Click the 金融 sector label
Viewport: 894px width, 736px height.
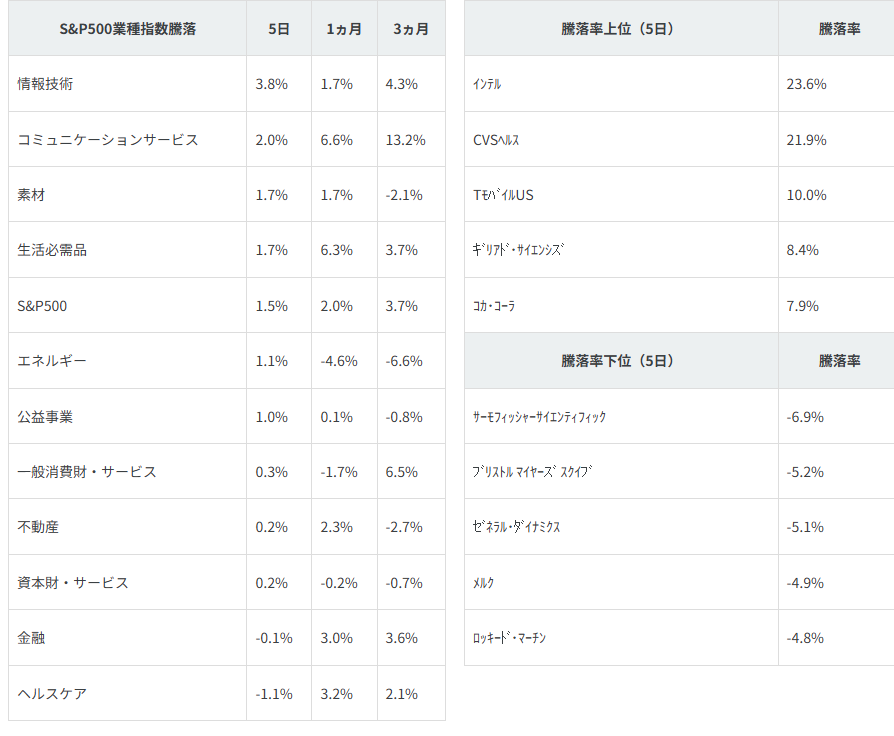pos(31,638)
